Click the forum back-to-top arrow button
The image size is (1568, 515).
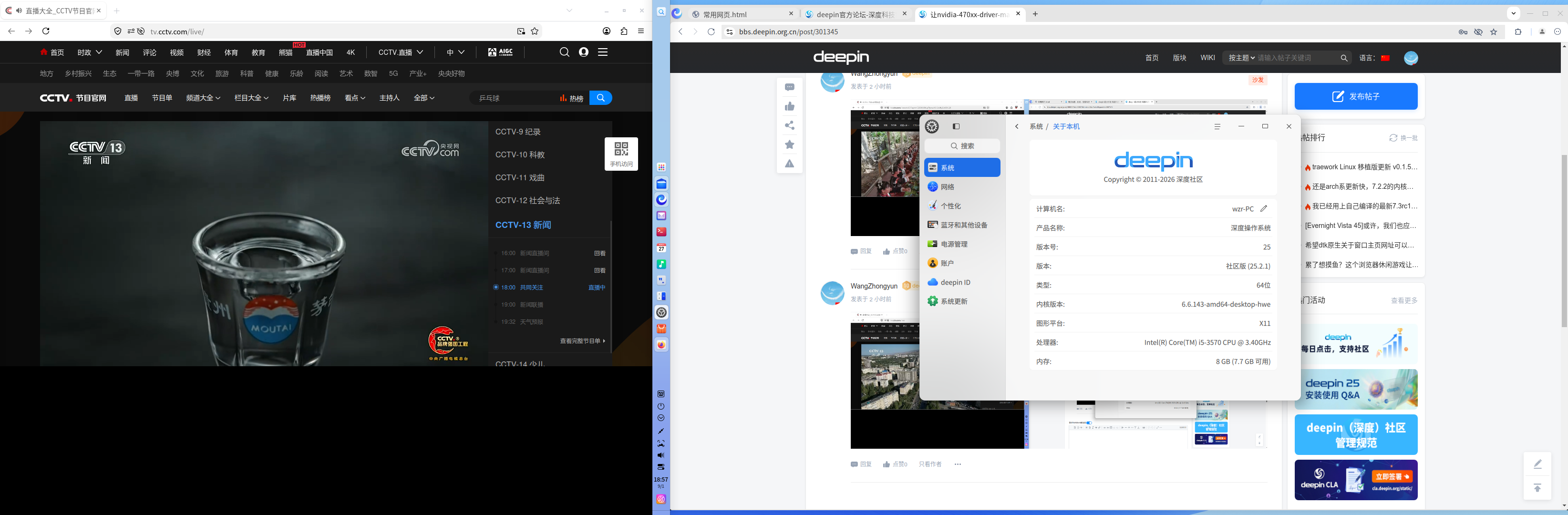pos(1537,488)
